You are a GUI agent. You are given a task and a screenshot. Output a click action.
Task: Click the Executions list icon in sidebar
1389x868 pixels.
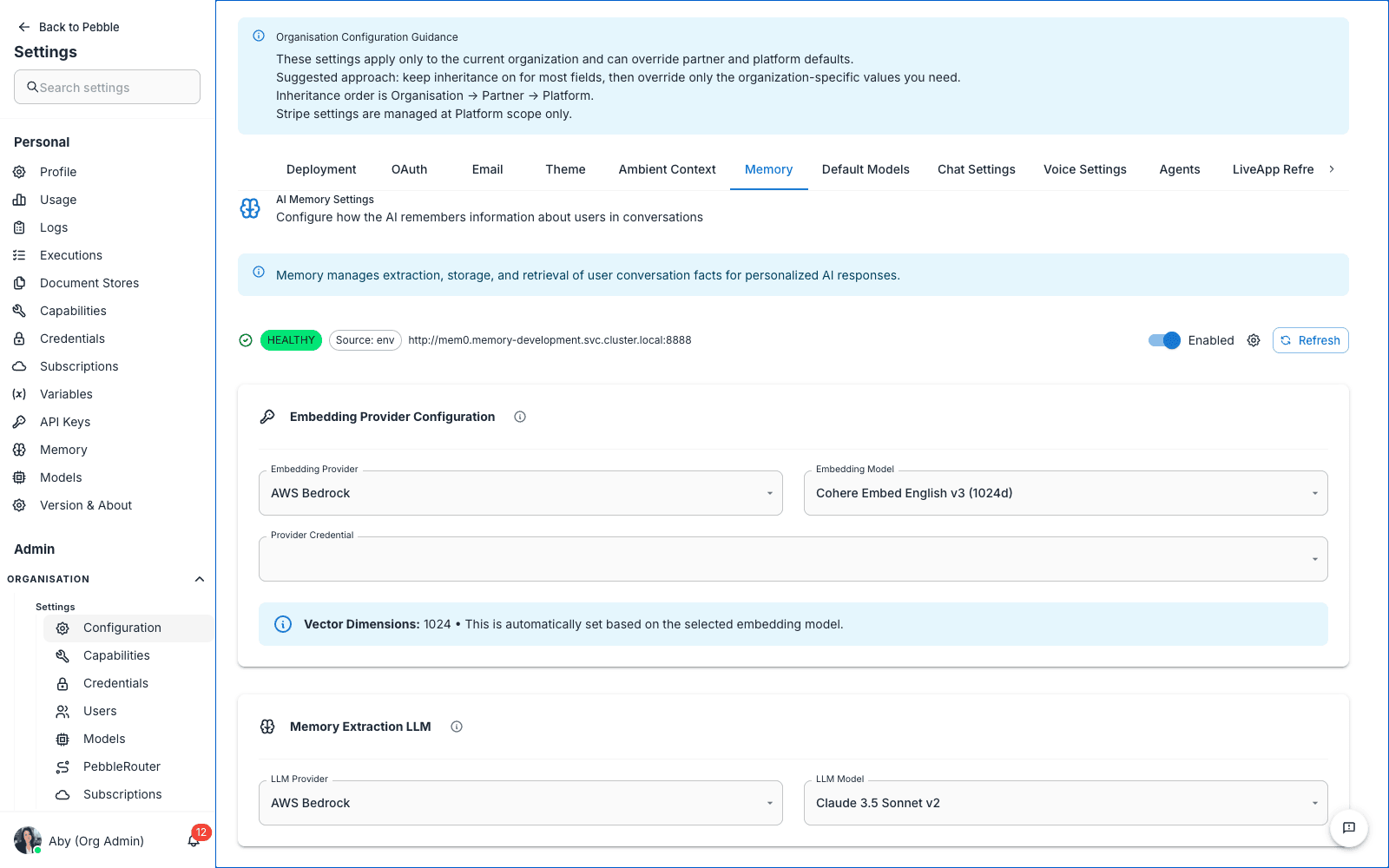19,255
